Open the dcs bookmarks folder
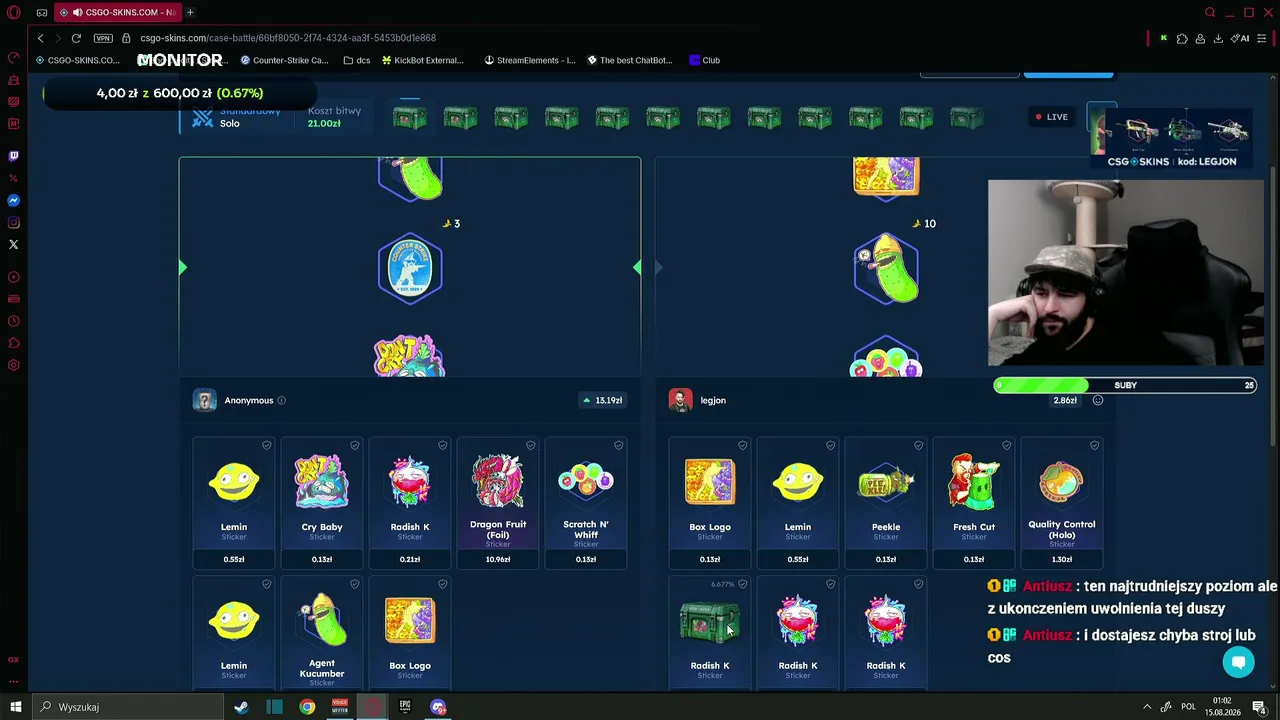Screen dimensions: 1280x720 357,60
